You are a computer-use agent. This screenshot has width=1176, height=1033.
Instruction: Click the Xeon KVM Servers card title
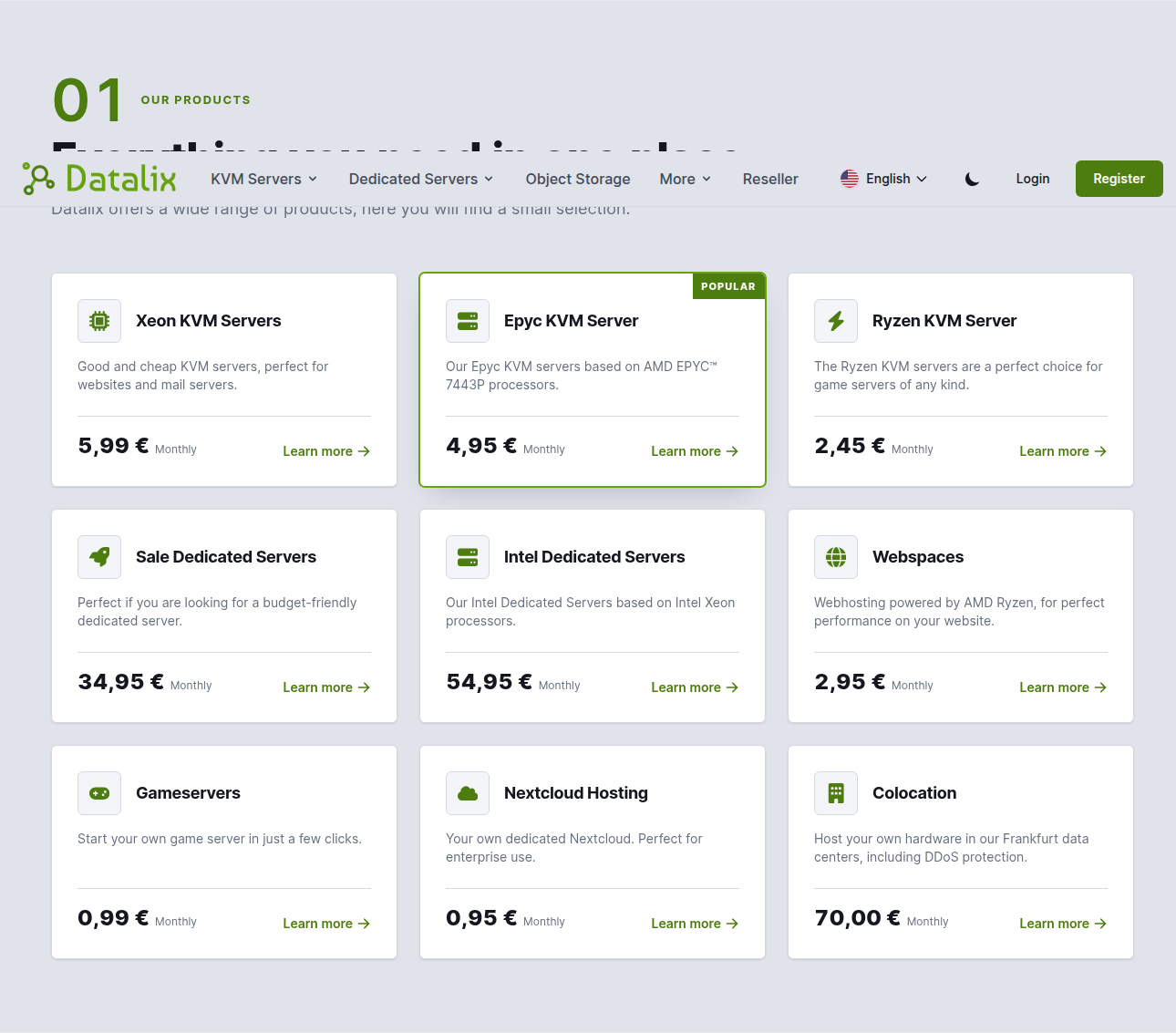209,321
